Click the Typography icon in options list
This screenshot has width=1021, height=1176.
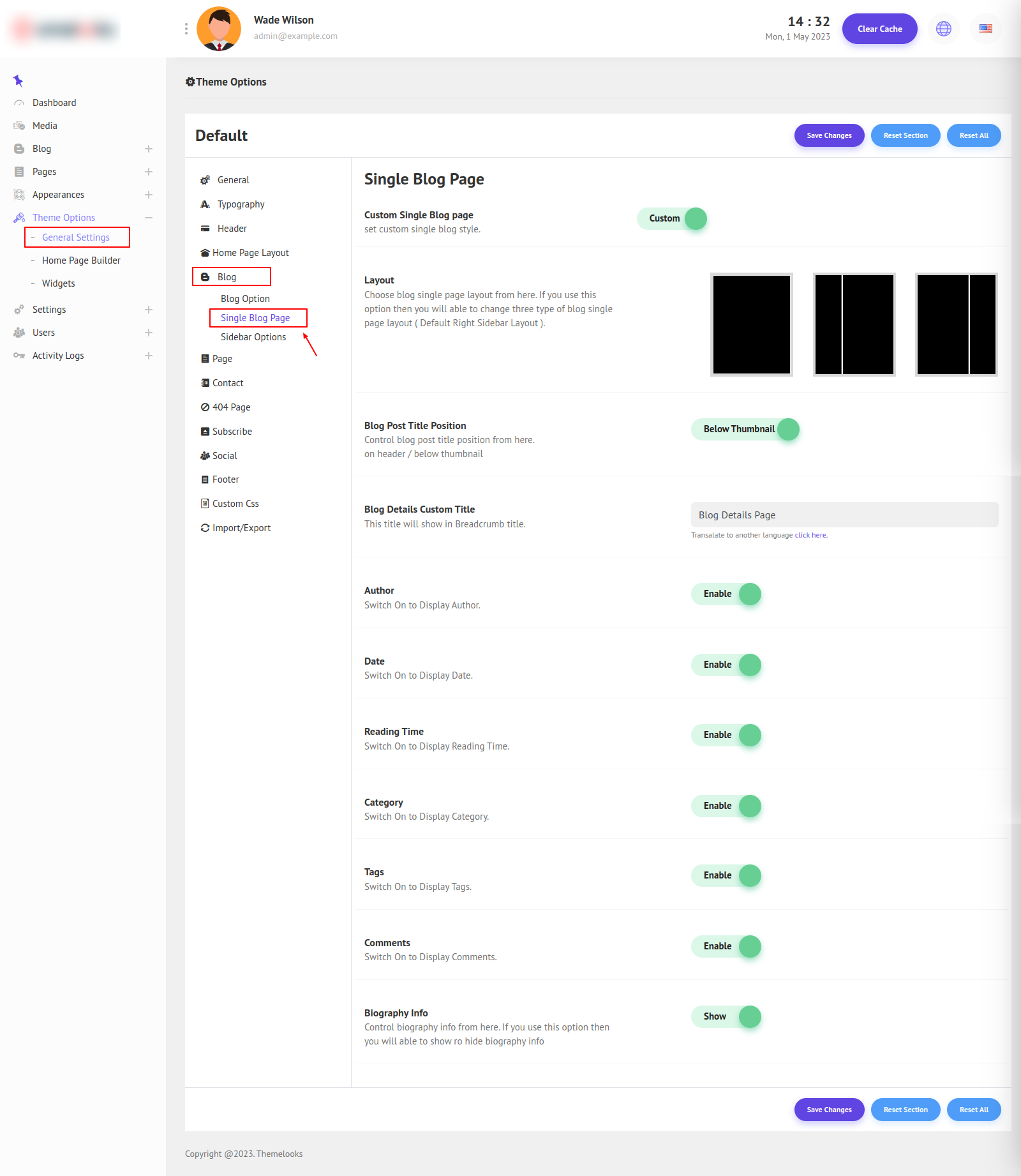click(x=205, y=204)
